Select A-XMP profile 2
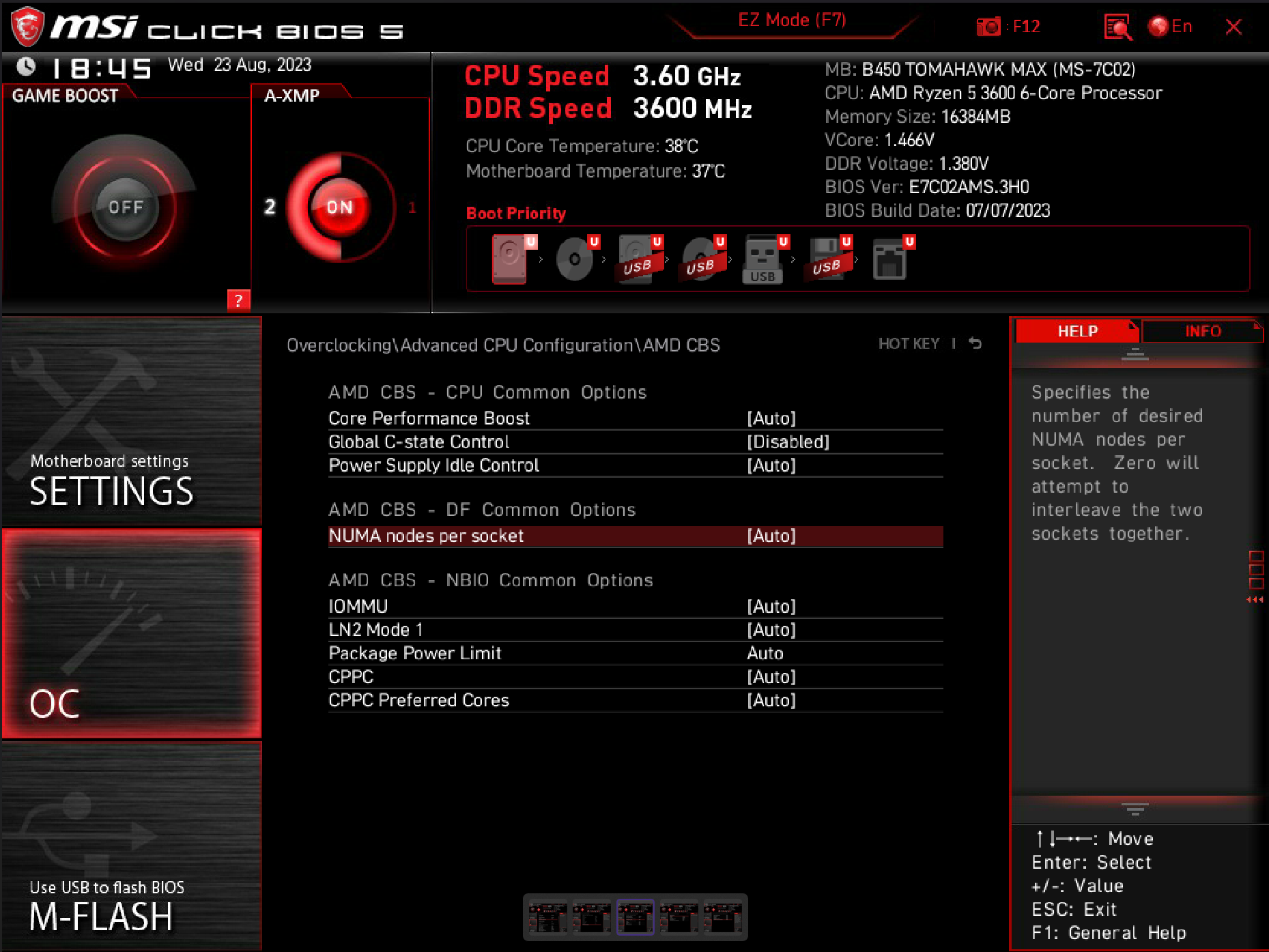The image size is (1269, 952). tap(270, 207)
